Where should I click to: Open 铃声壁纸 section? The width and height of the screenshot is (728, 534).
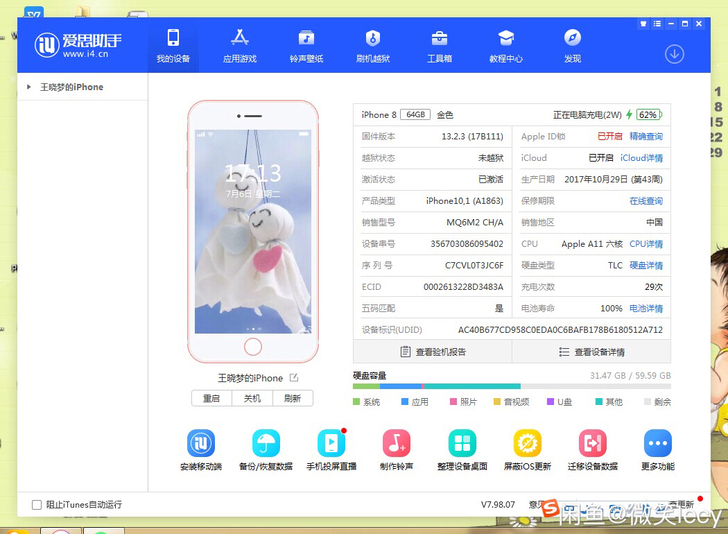pos(306,46)
